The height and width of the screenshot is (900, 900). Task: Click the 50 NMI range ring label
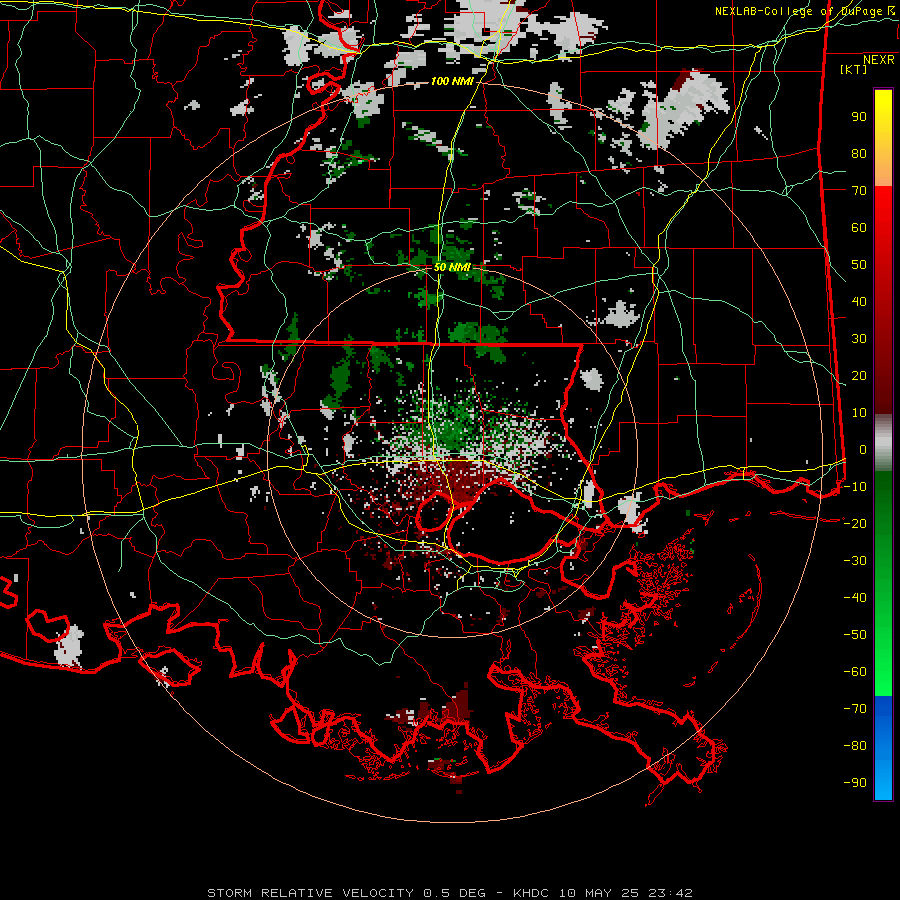point(452,267)
